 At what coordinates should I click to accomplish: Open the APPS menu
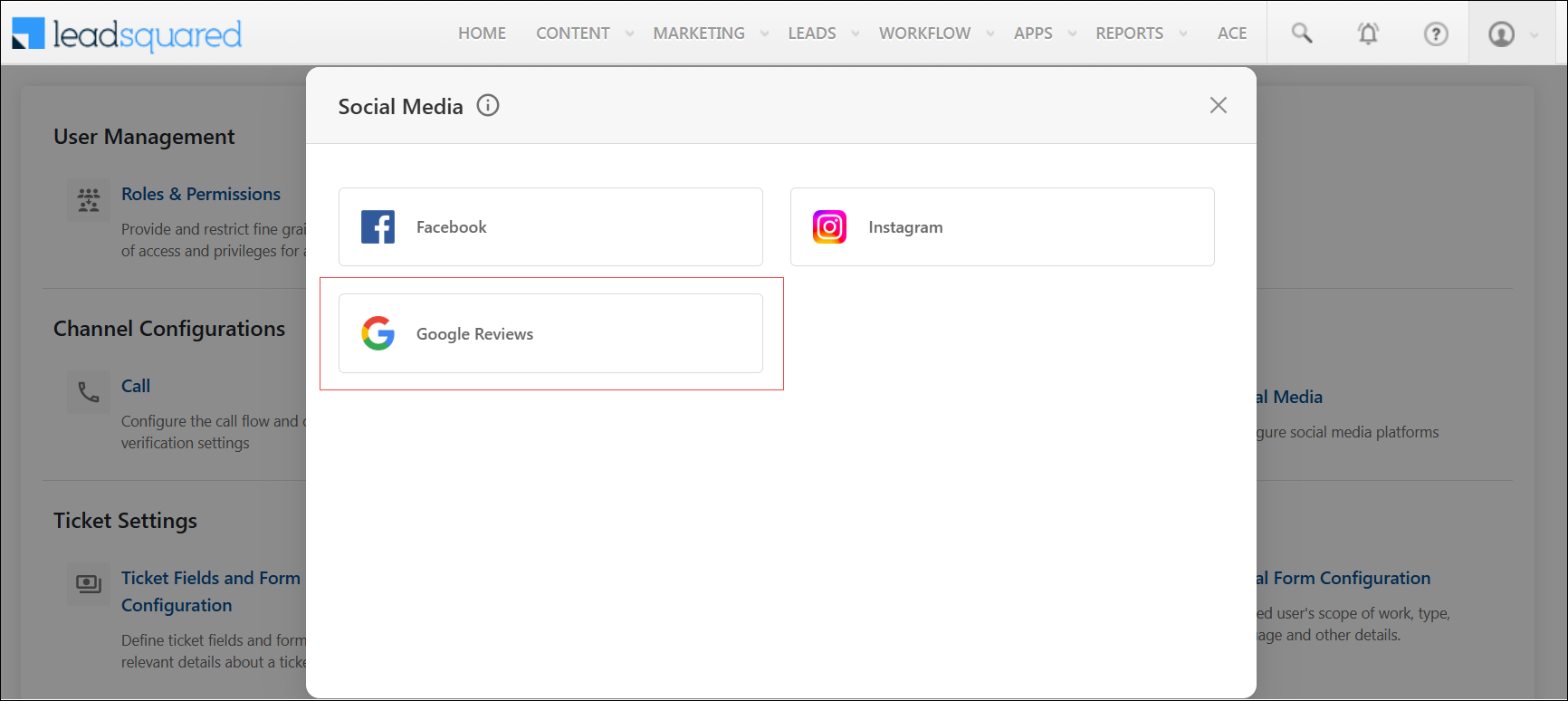tap(1033, 34)
